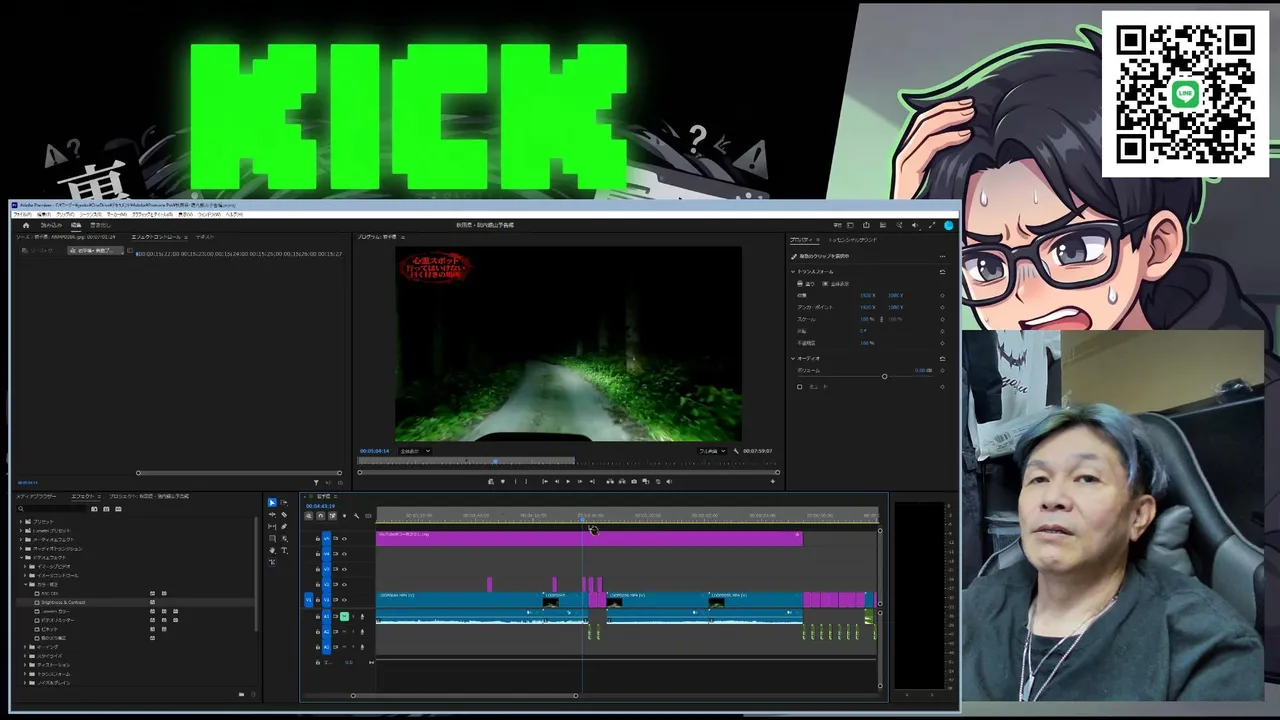Screen dimensions: 1280x720
Task: Click Add Marker icon in timeline header
Action: pos(344,516)
